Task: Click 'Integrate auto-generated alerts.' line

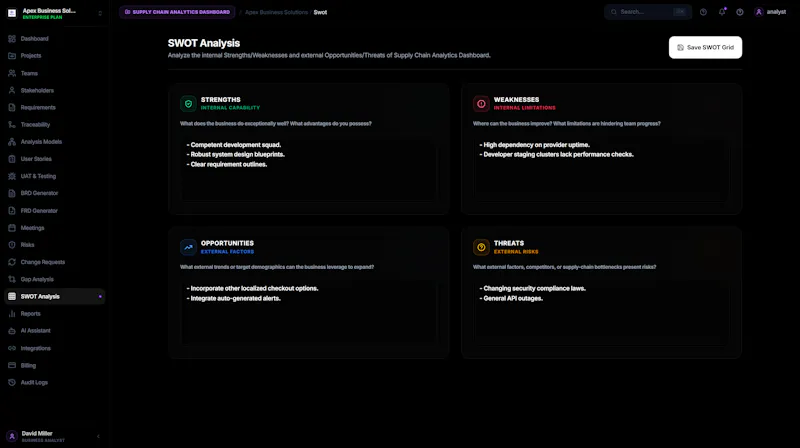Action: 234,298
